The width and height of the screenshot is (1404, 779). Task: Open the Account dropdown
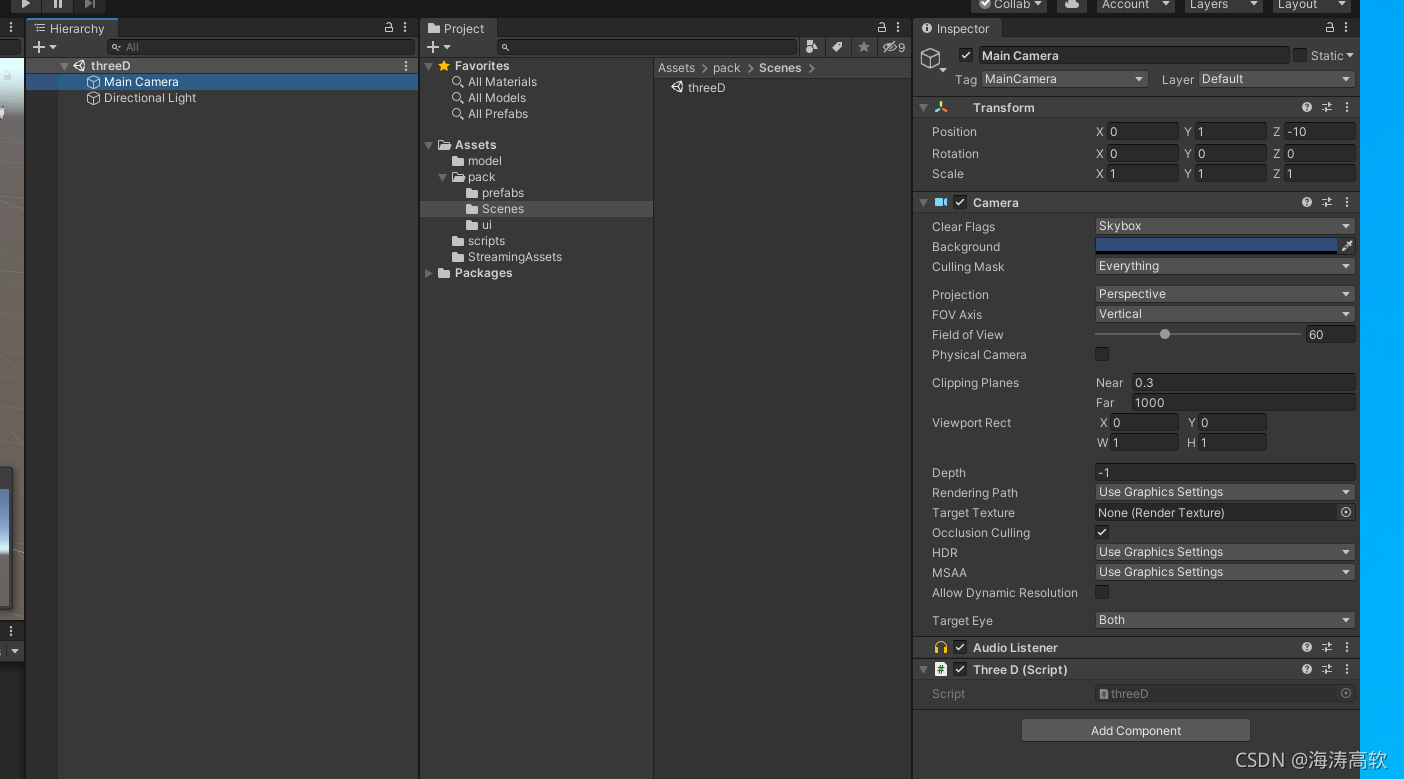tap(1134, 5)
